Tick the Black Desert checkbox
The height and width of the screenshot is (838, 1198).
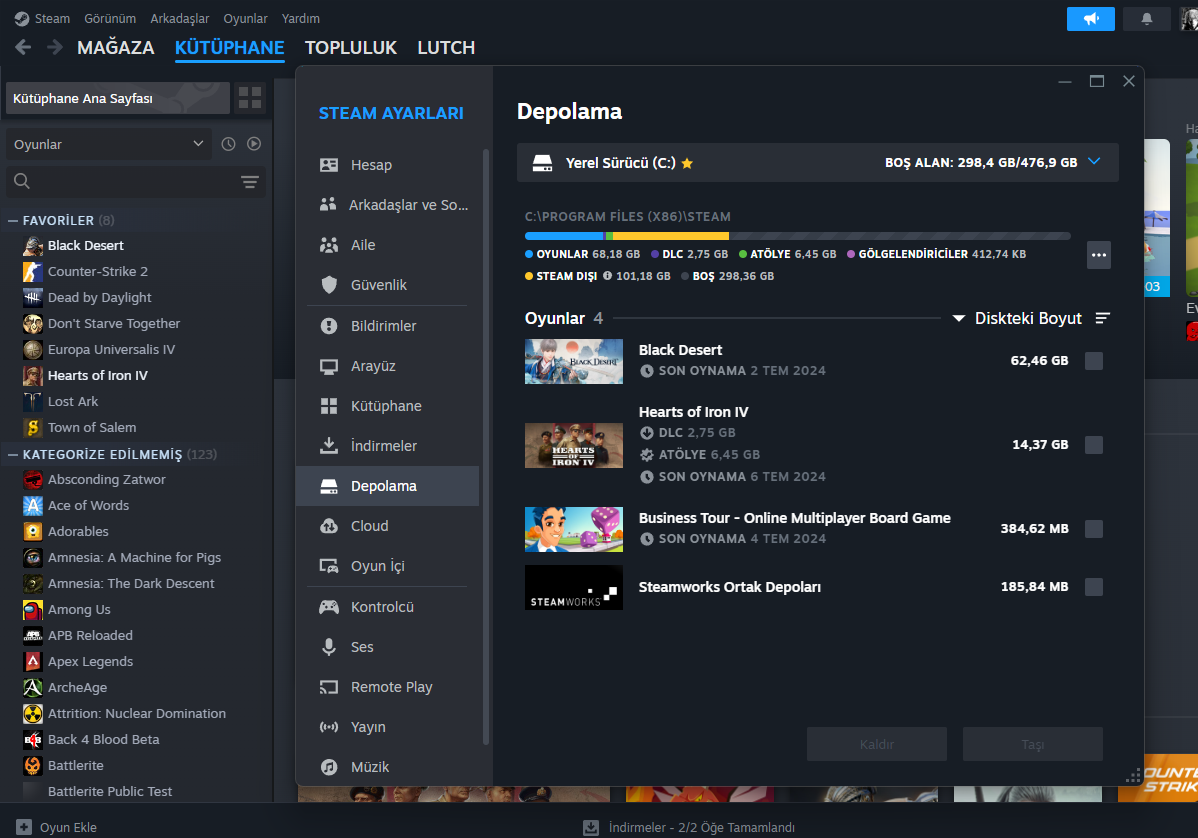pyautogui.click(x=1094, y=361)
